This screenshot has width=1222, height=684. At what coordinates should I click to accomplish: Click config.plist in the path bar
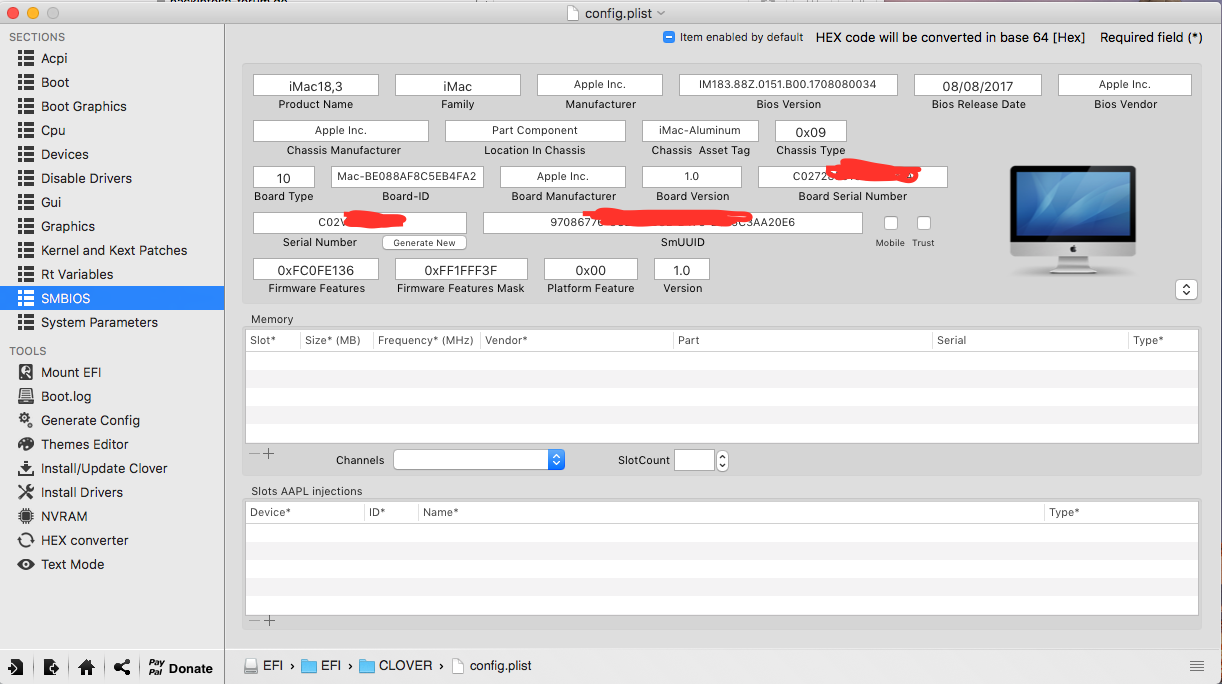[x=491, y=665]
